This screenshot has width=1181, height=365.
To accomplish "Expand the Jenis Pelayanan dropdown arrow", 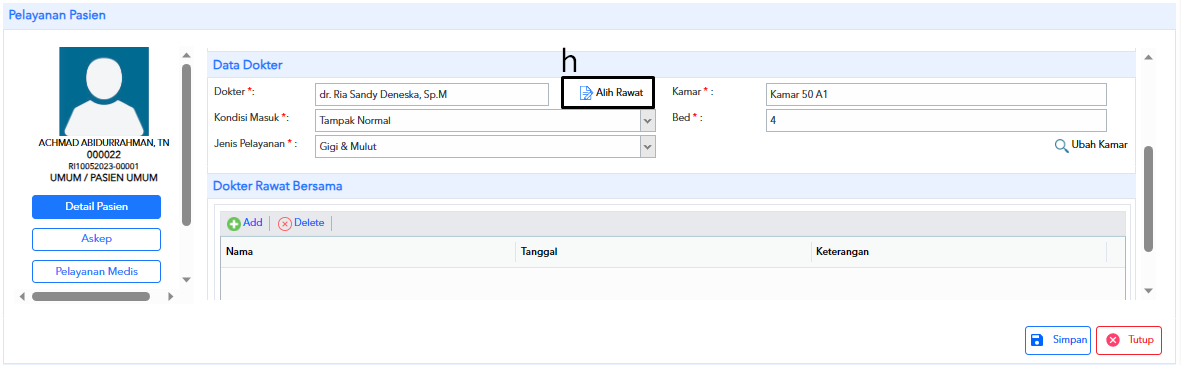I will coord(648,147).
